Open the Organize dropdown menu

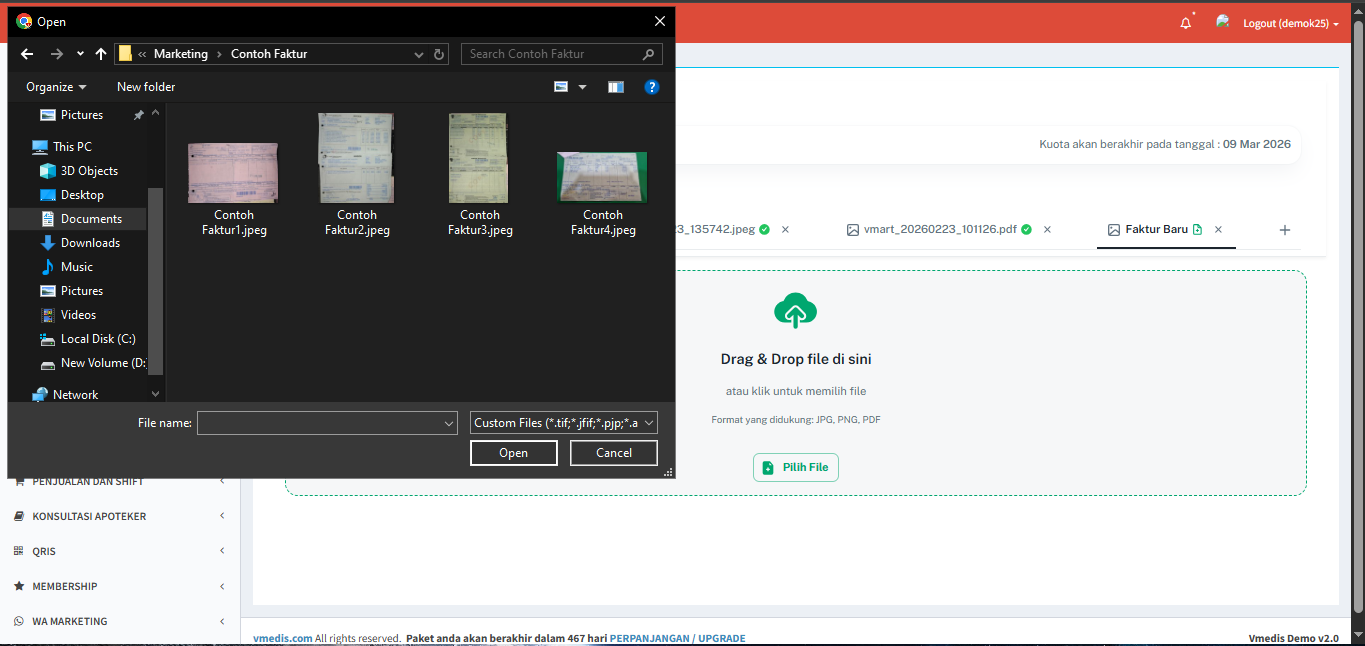[x=56, y=87]
